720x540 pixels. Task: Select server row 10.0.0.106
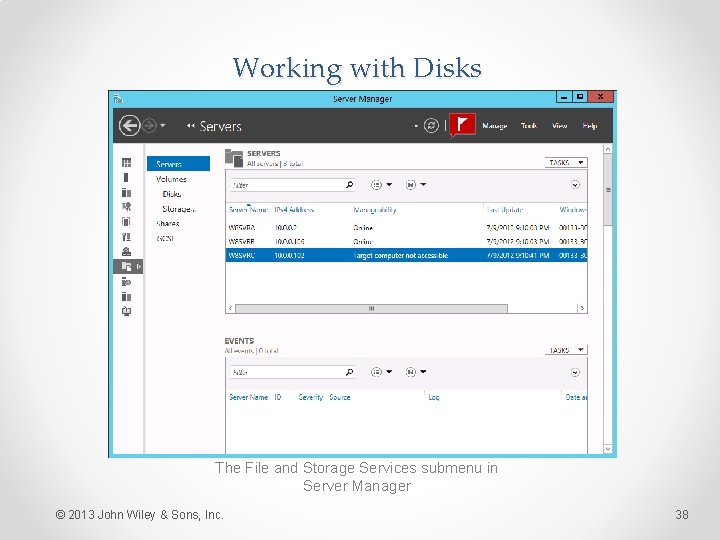click(406, 242)
